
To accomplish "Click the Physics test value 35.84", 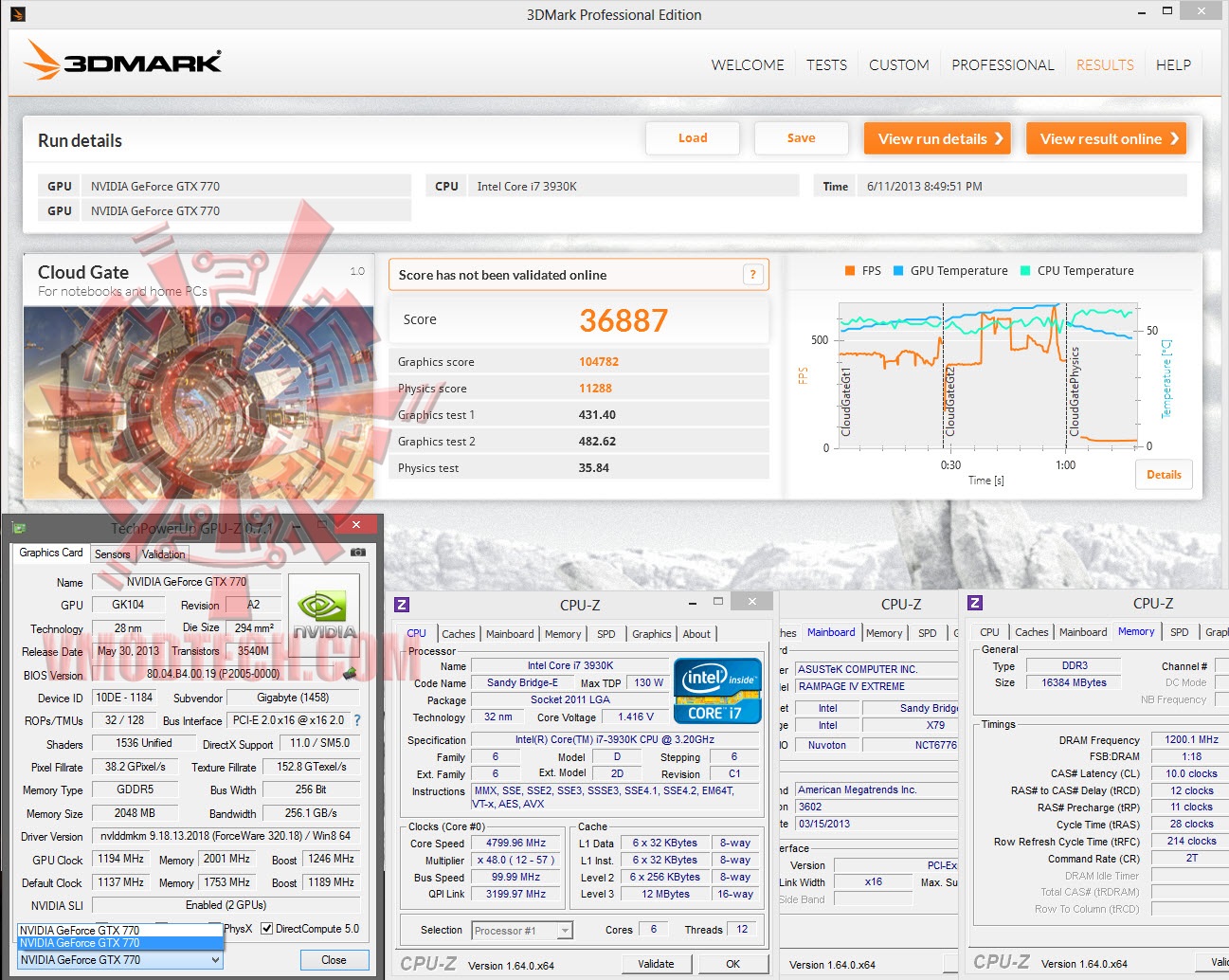I will pos(594,468).
